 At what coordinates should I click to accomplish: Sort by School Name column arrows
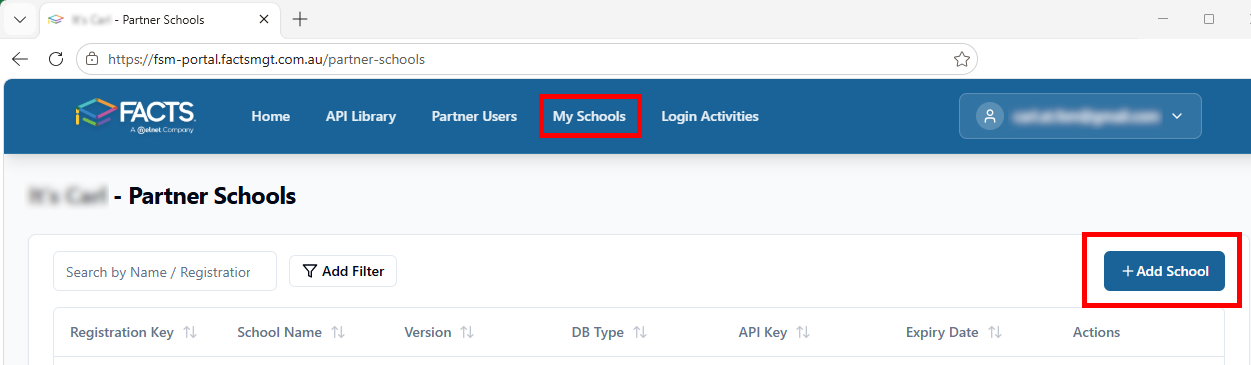(x=338, y=332)
